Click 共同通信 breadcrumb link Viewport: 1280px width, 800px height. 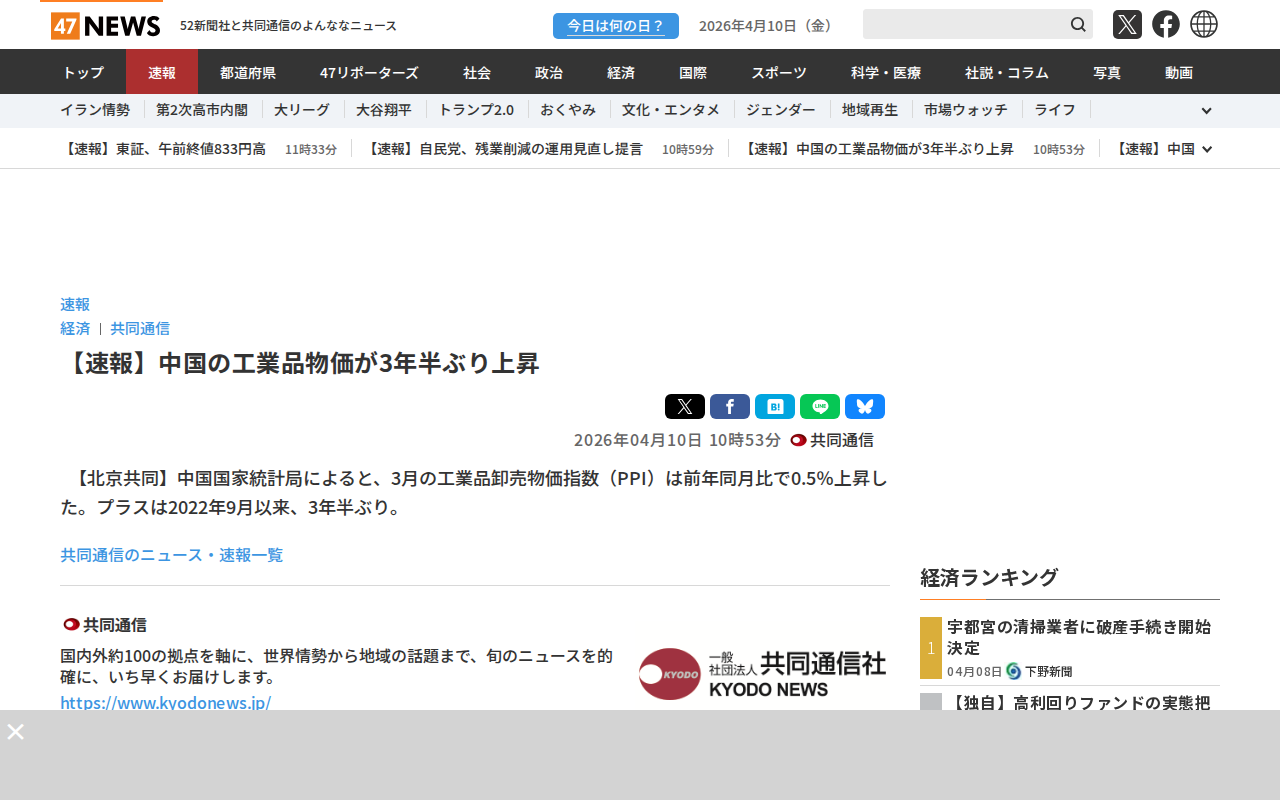140,328
